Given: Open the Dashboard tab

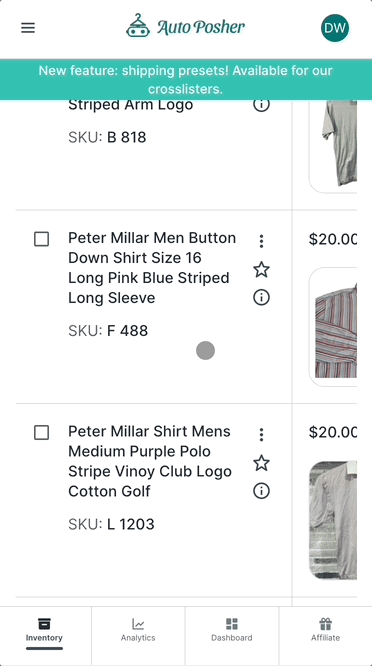Looking at the screenshot, I should click(x=232, y=630).
